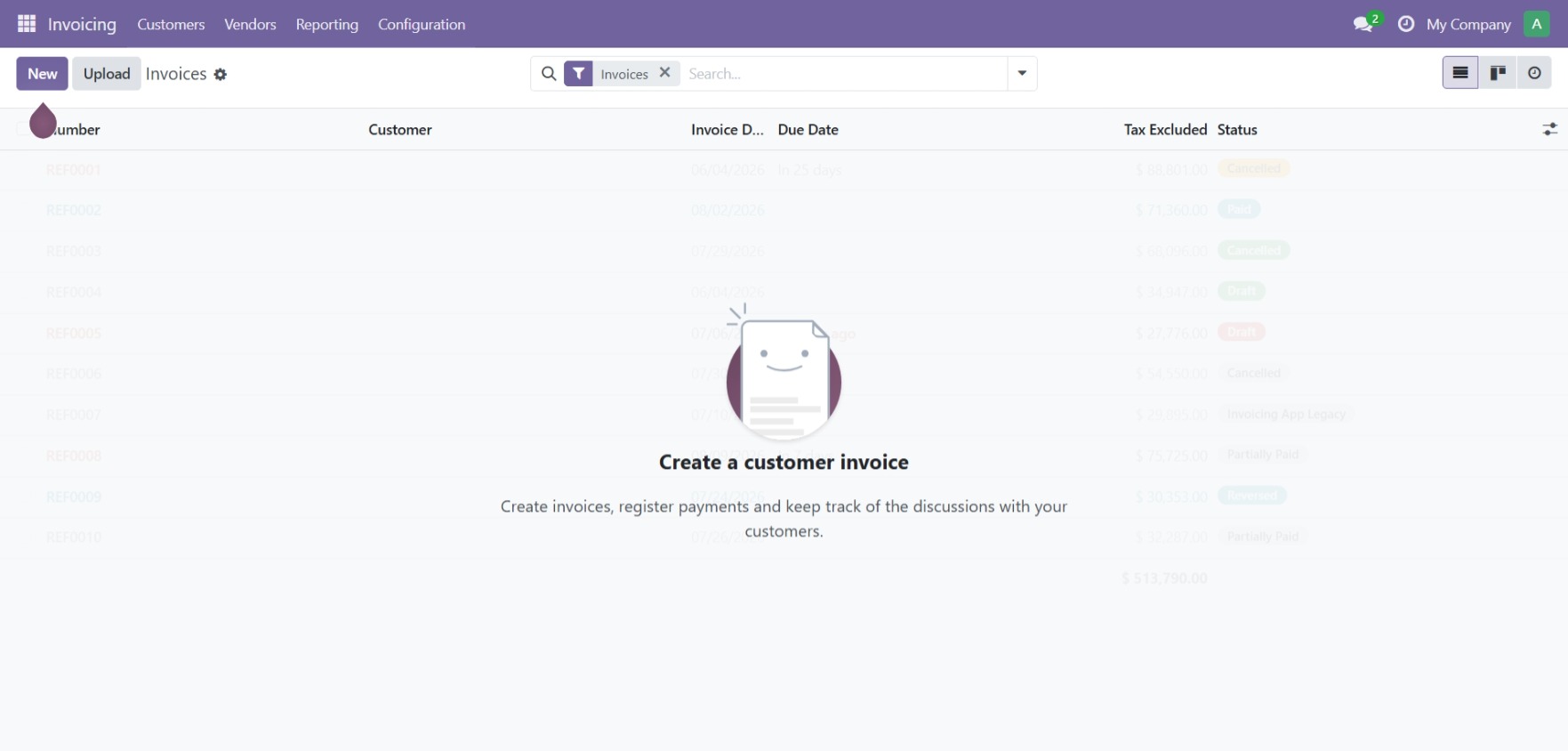The image size is (1568, 751).
Task: Open the My Company switcher
Action: click(x=1468, y=24)
